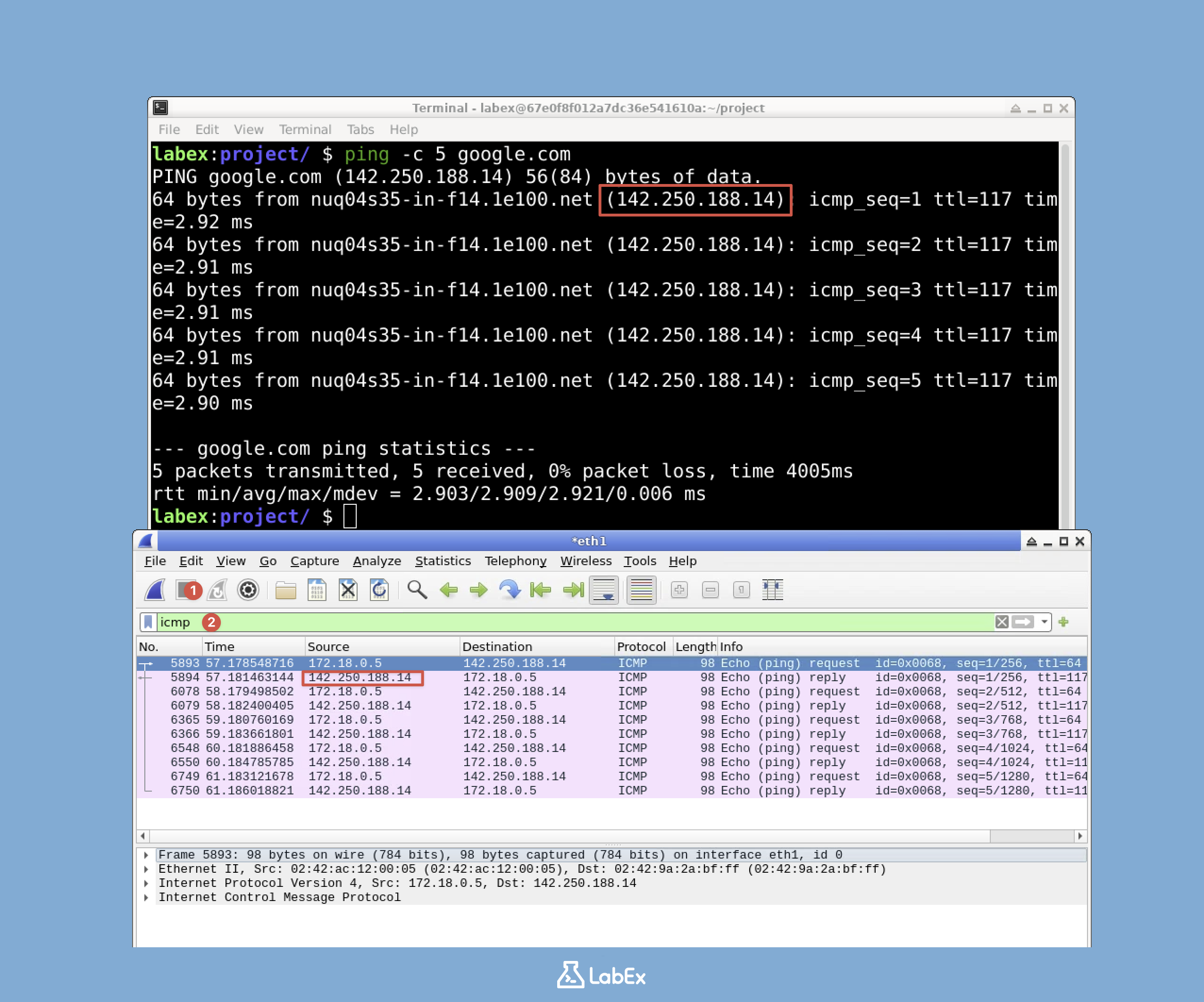Expand the Internet Protocol Version 4 details

coord(146,883)
